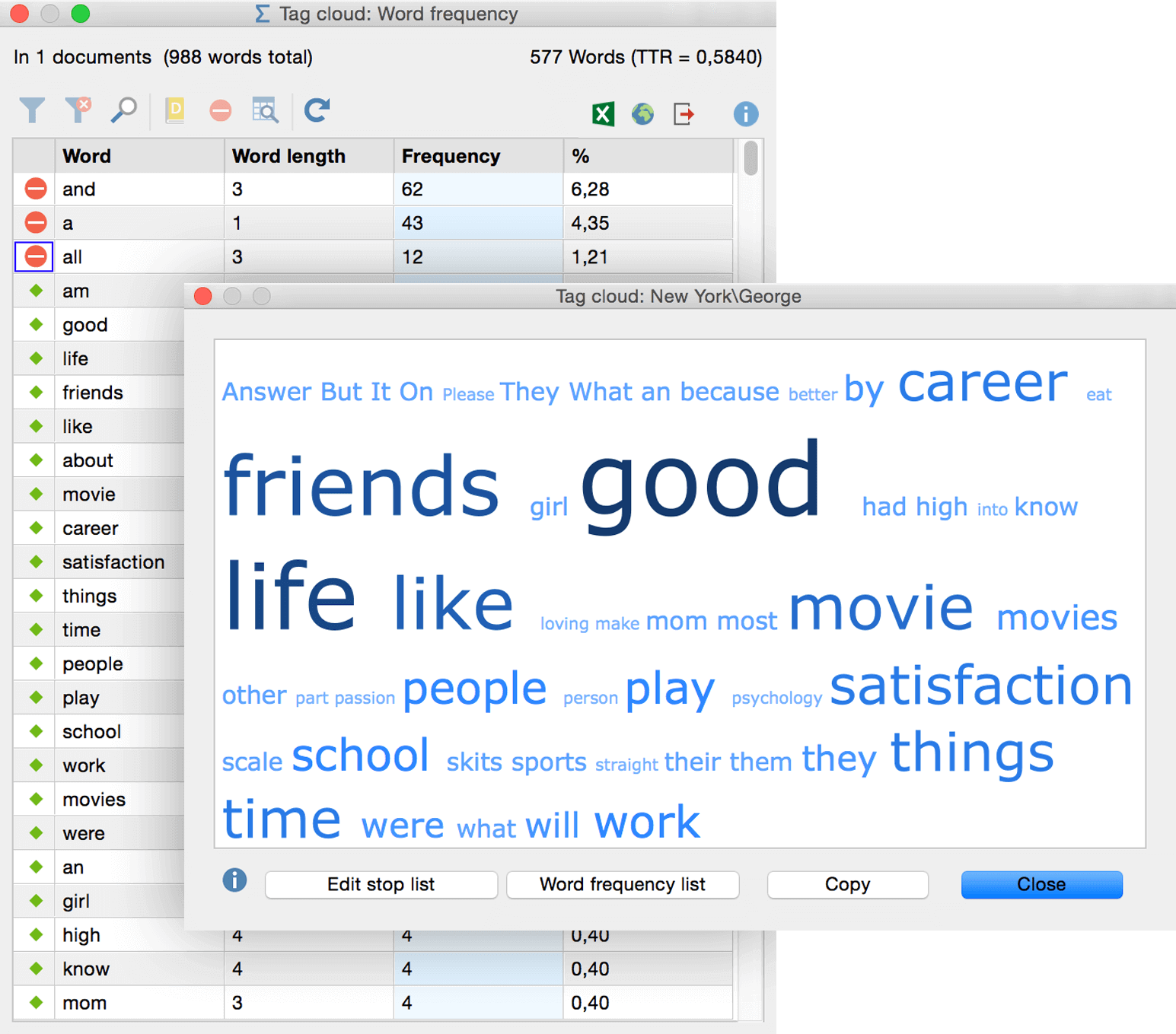The width and height of the screenshot is (1176, 1034).
Task: Click the export icon with the red arrow
Action: click(x=684, y=114)
